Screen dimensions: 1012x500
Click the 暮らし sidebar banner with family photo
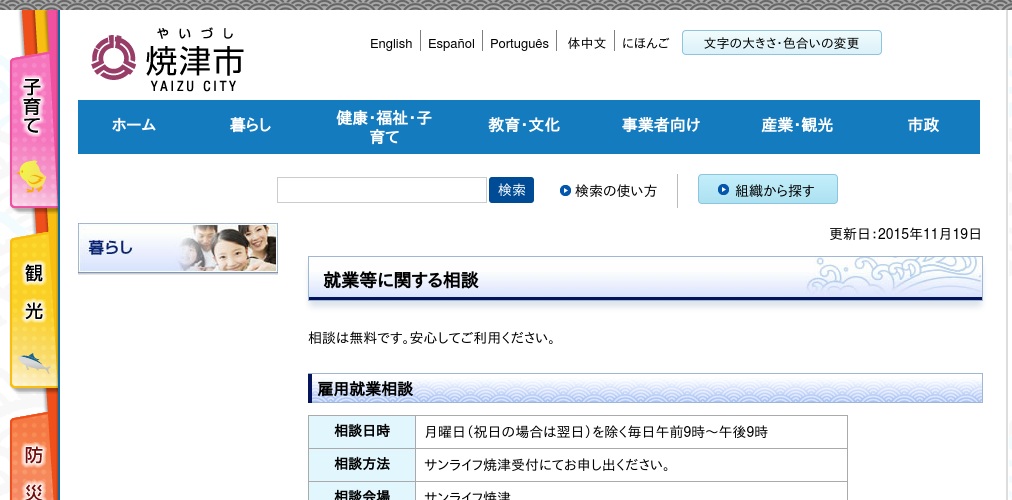(178, 248)
